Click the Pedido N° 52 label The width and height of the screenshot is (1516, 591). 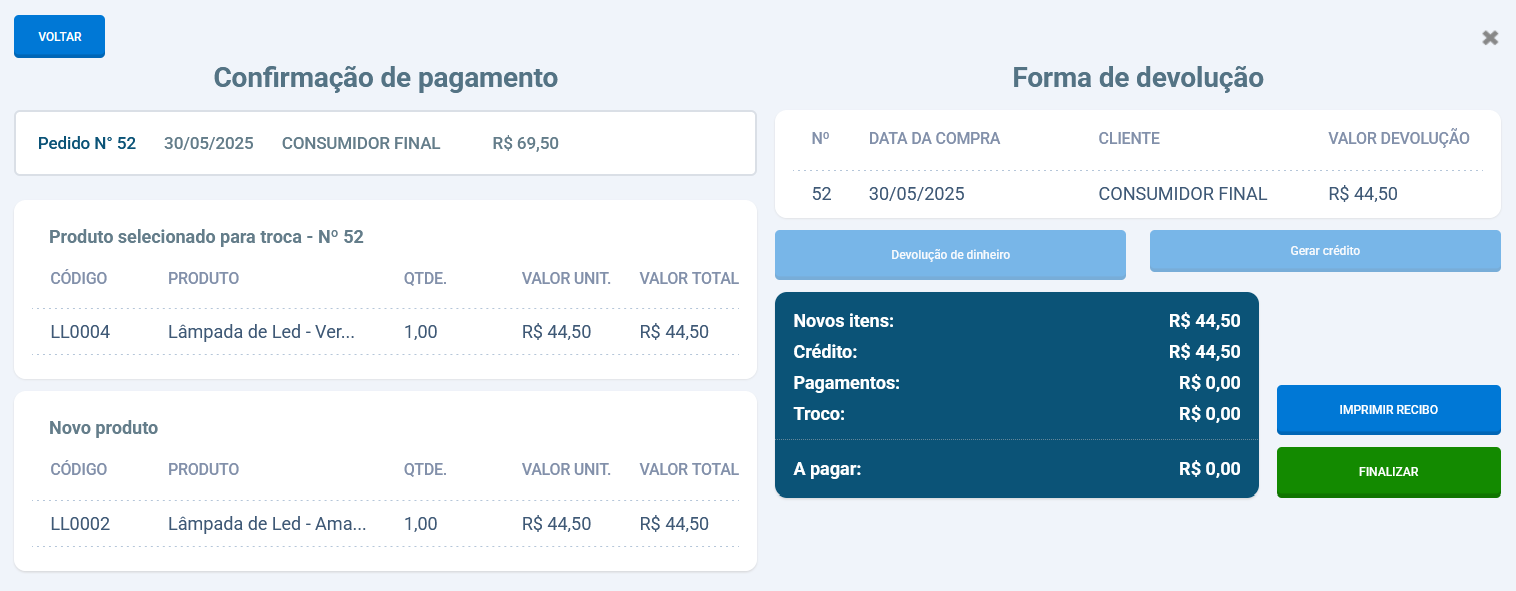[87, 143]
